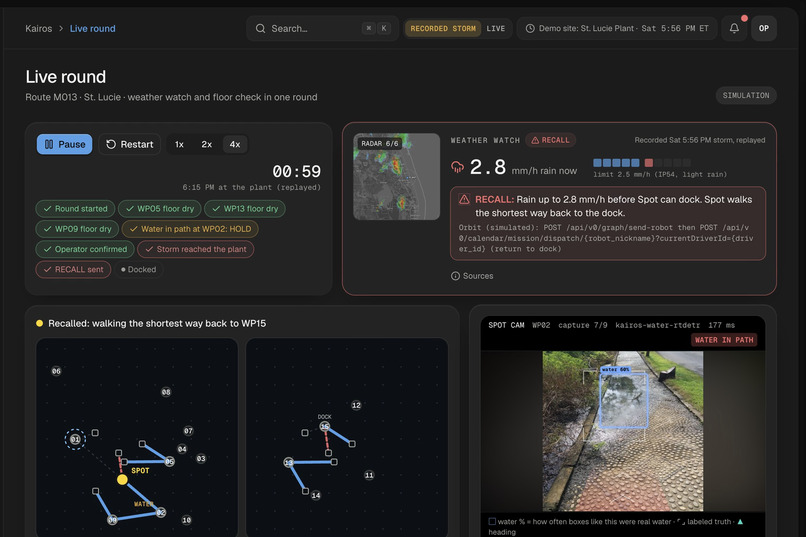The image size is (806, 537).
Task: Click the red rain limit segment
Action: tap(649, 163)
